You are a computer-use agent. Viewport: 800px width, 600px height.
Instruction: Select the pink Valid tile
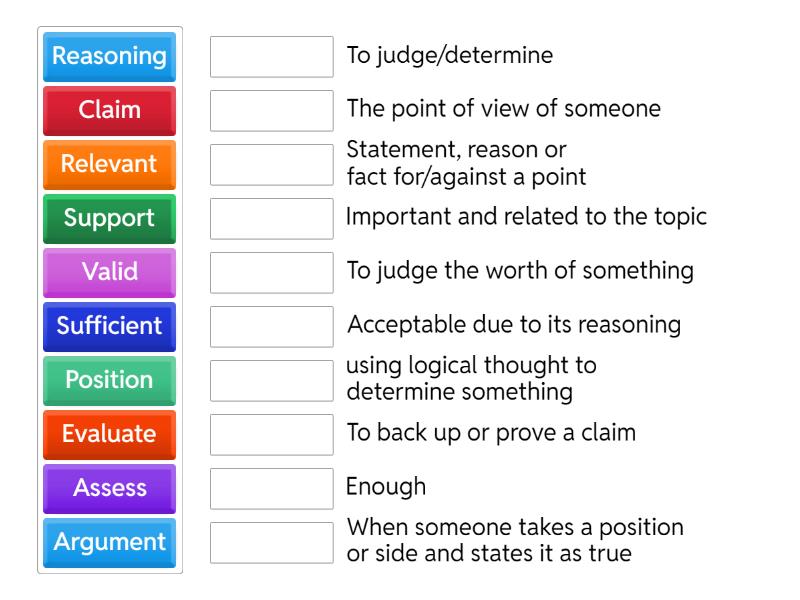[x=108, y=273]
